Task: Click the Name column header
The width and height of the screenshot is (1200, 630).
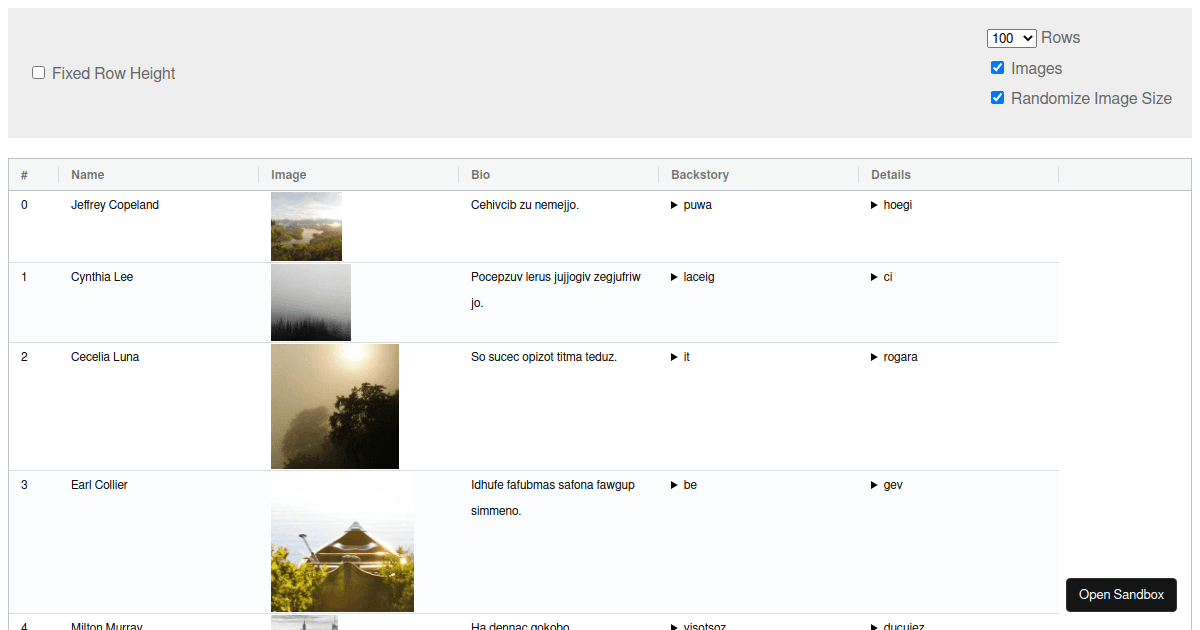Action: pos(88,175)
